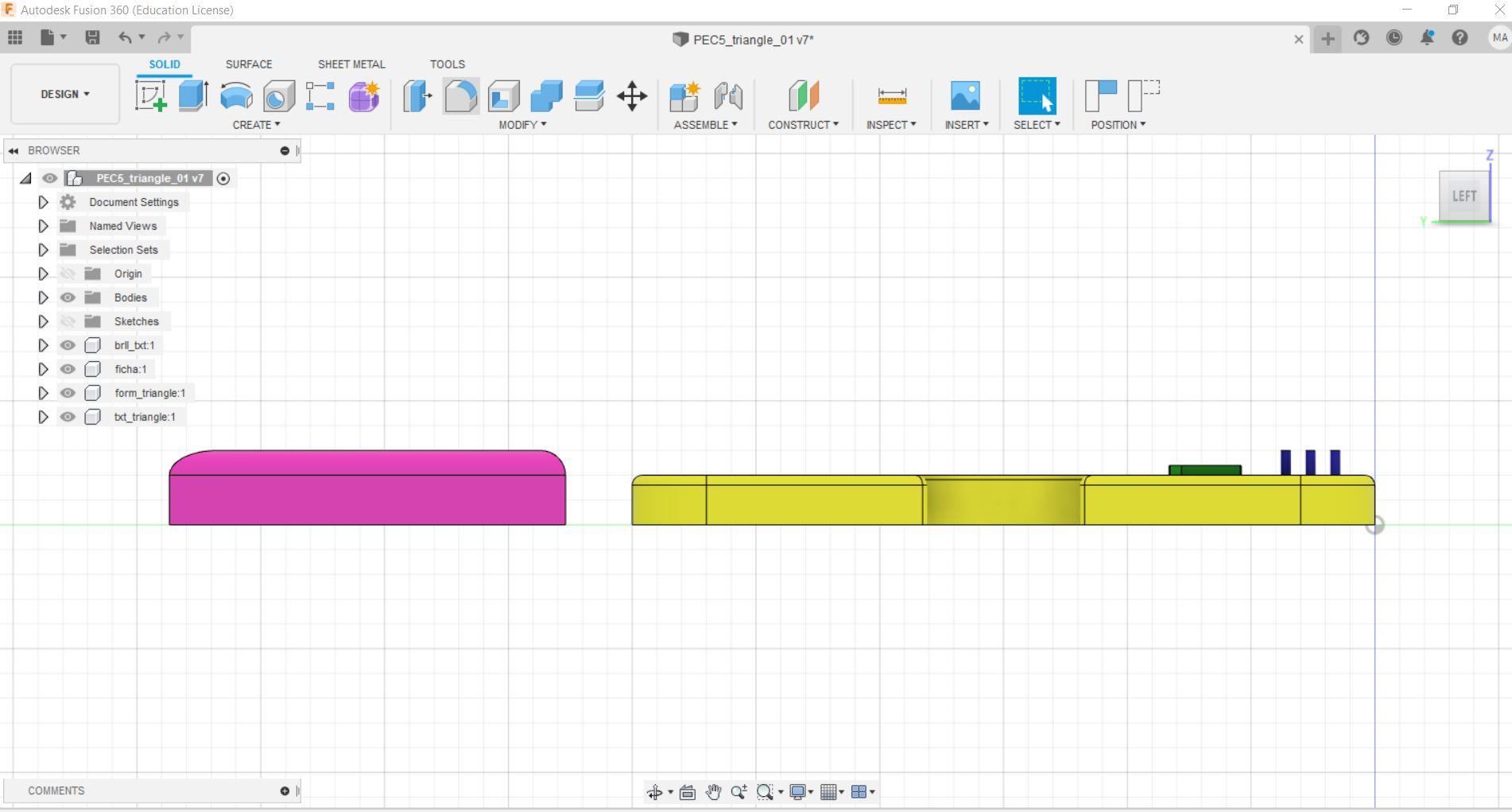Hide the Bodies folder
The width and height of the screenshot is (1512, 812).
click(68, 297)
